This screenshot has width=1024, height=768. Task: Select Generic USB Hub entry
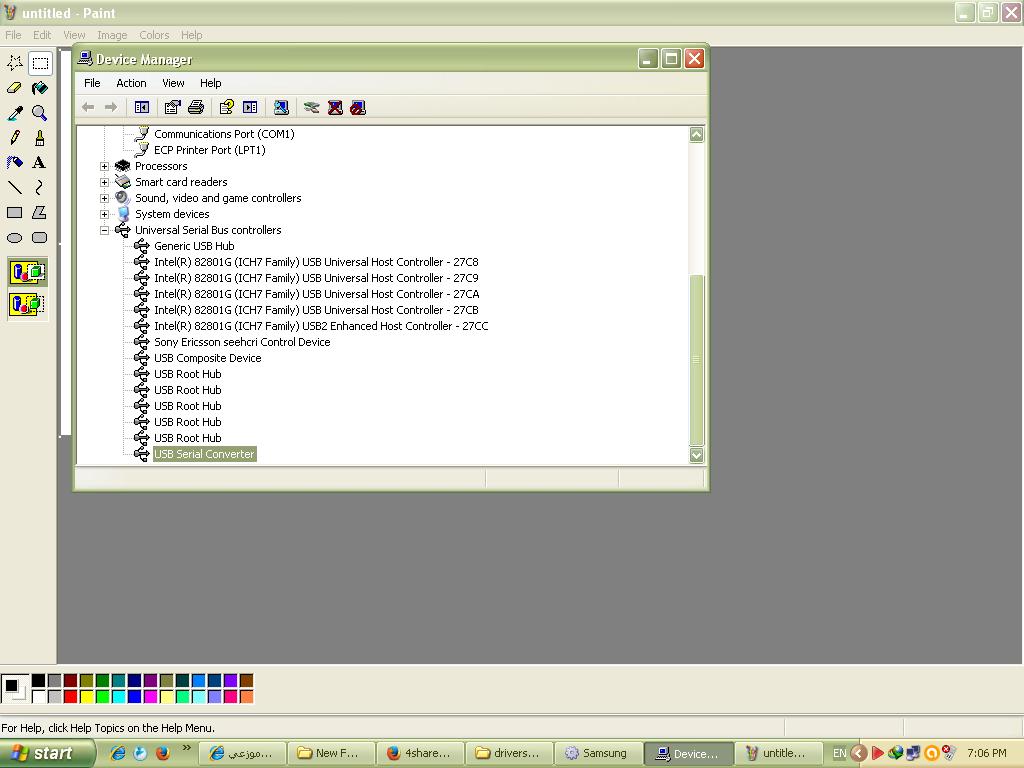coord(194,246)
